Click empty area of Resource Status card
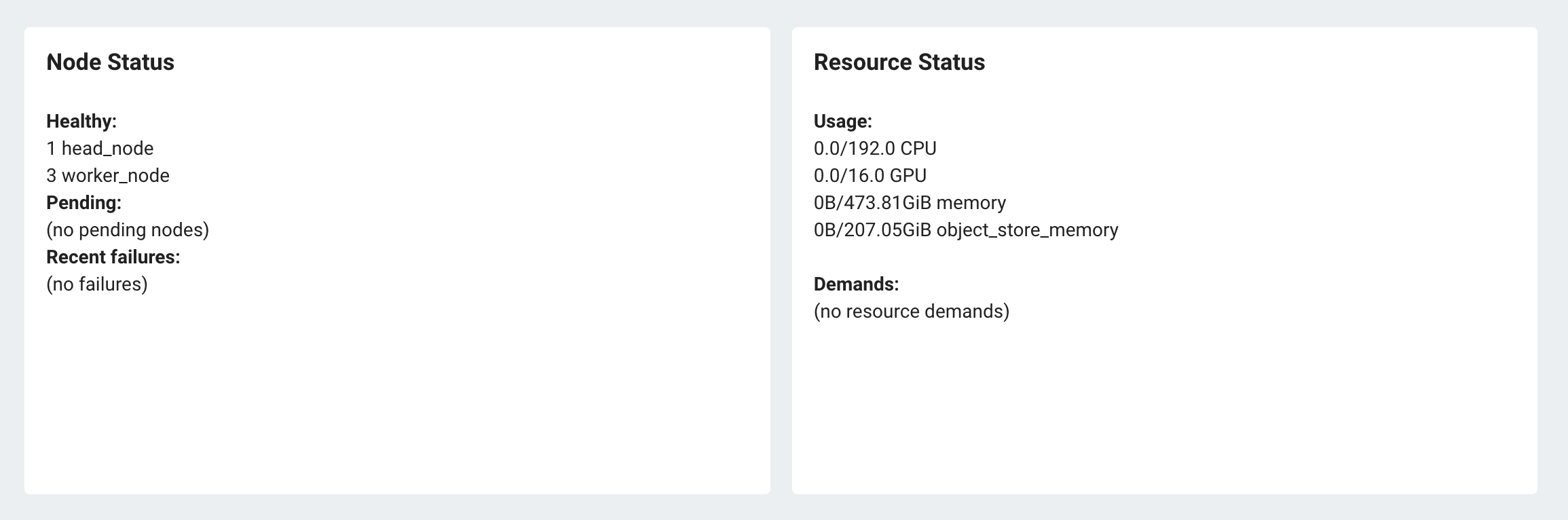This screenshot has height=520, width=1568. (x=1165, y=407)
